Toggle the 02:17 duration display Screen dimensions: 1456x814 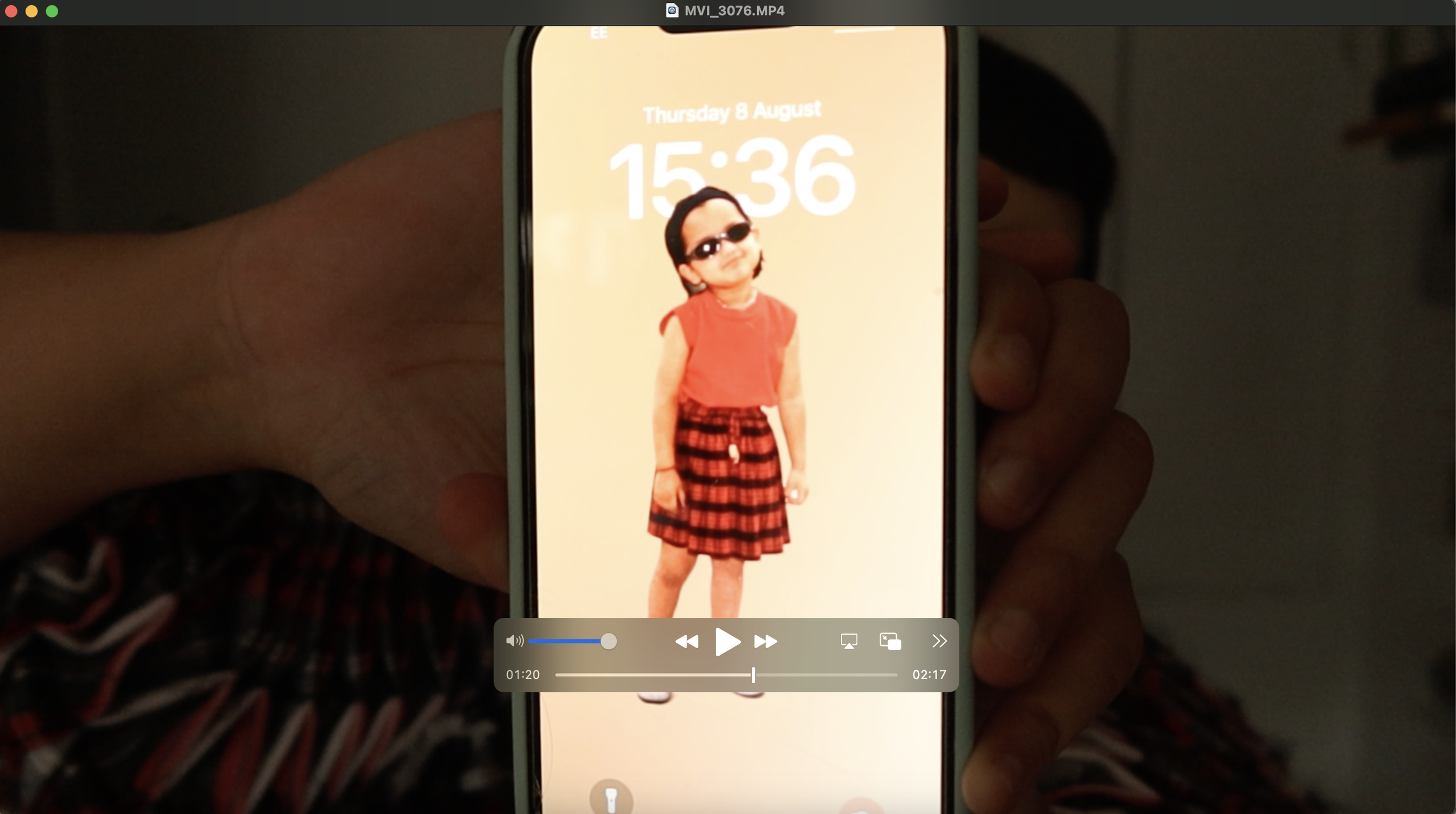click(929, 675)
